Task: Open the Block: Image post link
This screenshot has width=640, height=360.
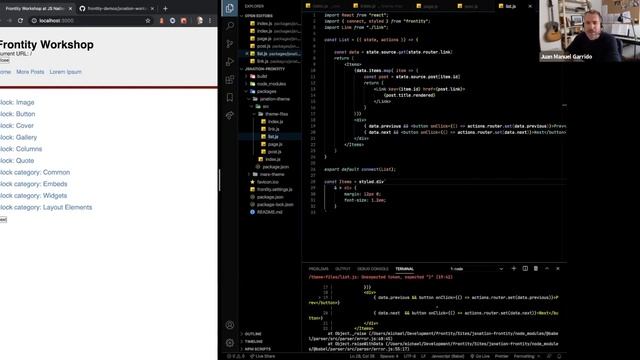Action: [17, 102]
